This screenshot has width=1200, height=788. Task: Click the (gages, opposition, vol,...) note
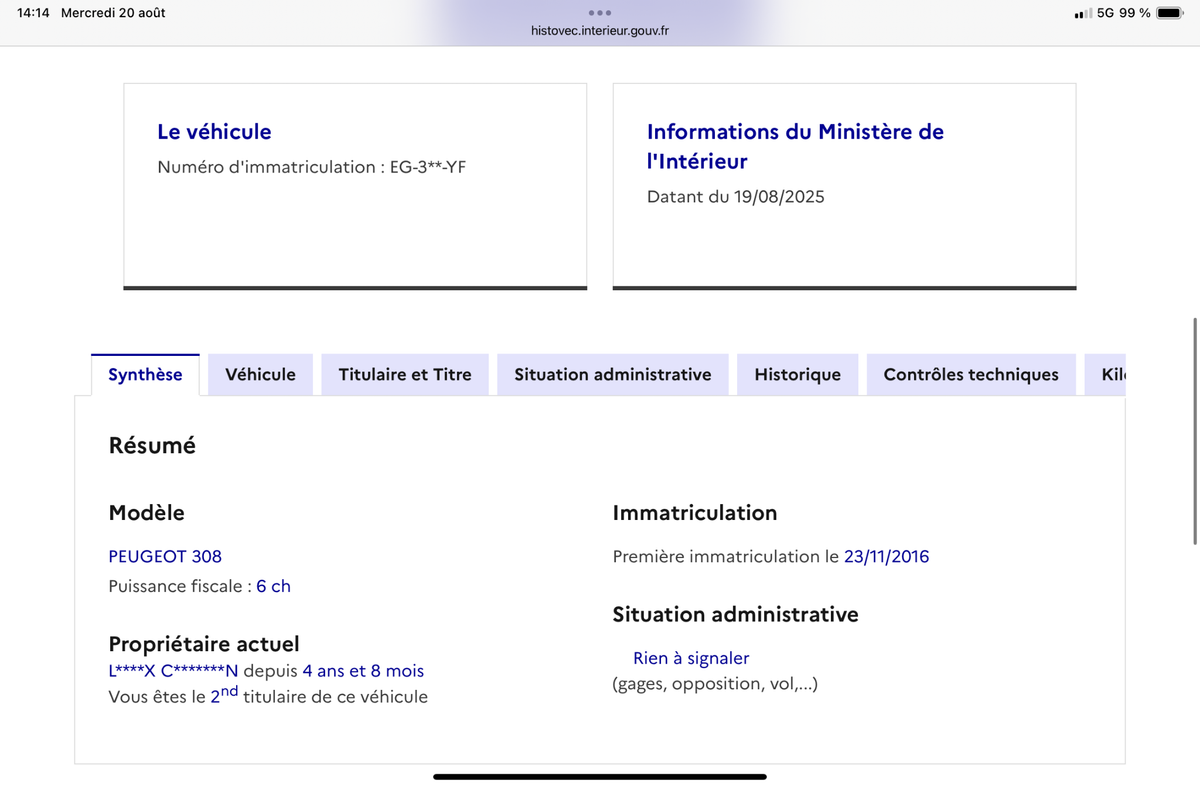(x=715, y=684)
